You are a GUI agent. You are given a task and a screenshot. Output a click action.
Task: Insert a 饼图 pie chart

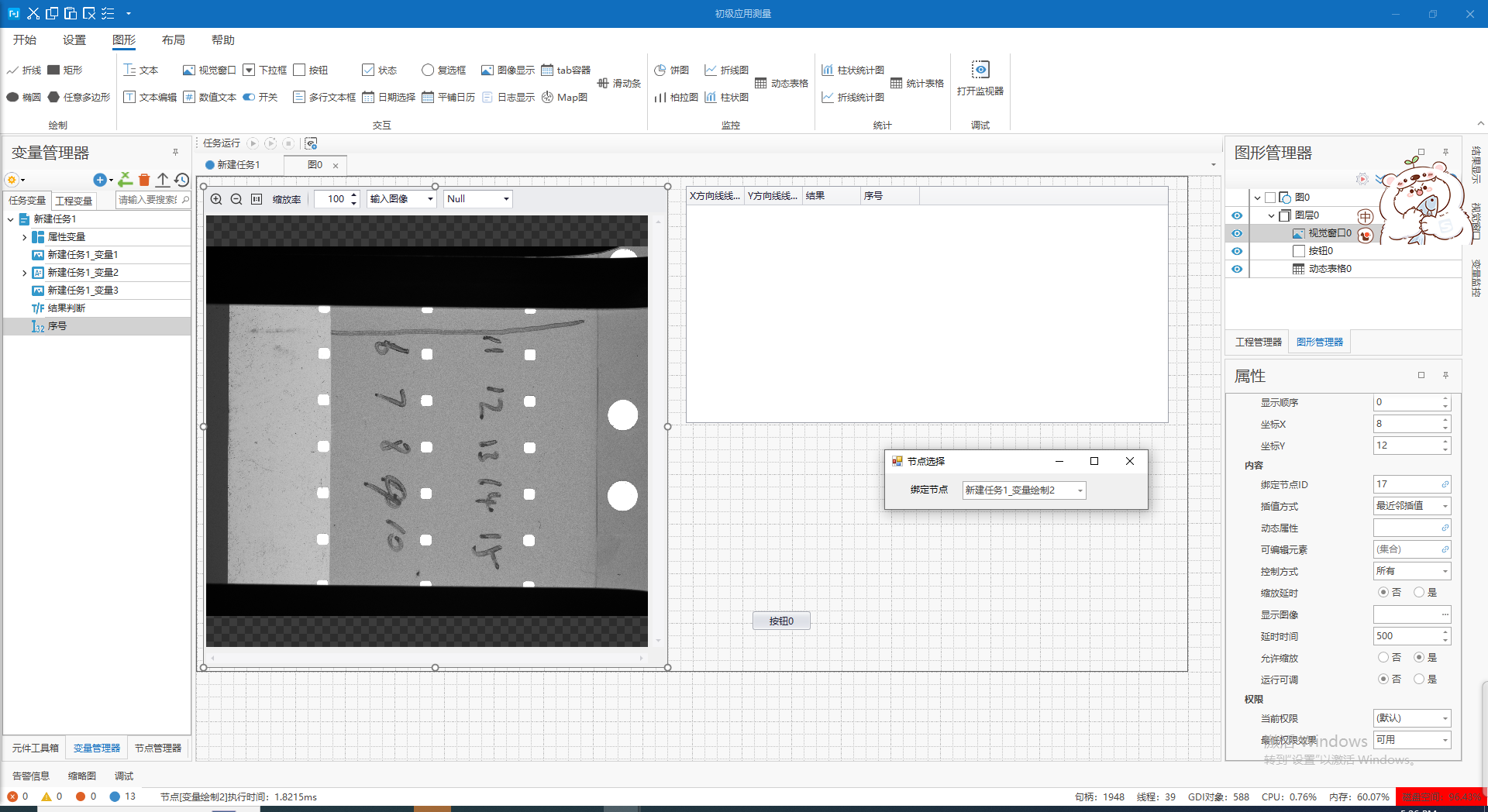click(x=671, y=71)
